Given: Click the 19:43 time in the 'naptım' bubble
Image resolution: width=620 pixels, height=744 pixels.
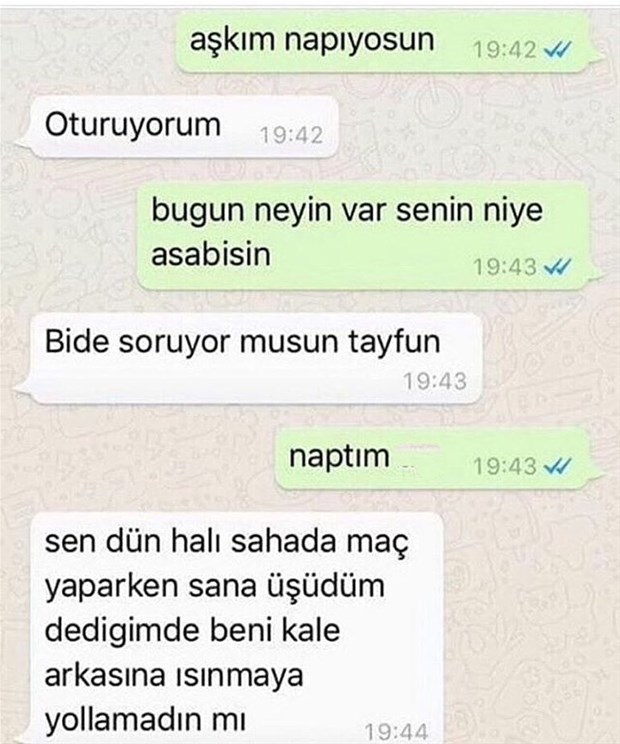Looking at the screenshot, I should 505,466.
